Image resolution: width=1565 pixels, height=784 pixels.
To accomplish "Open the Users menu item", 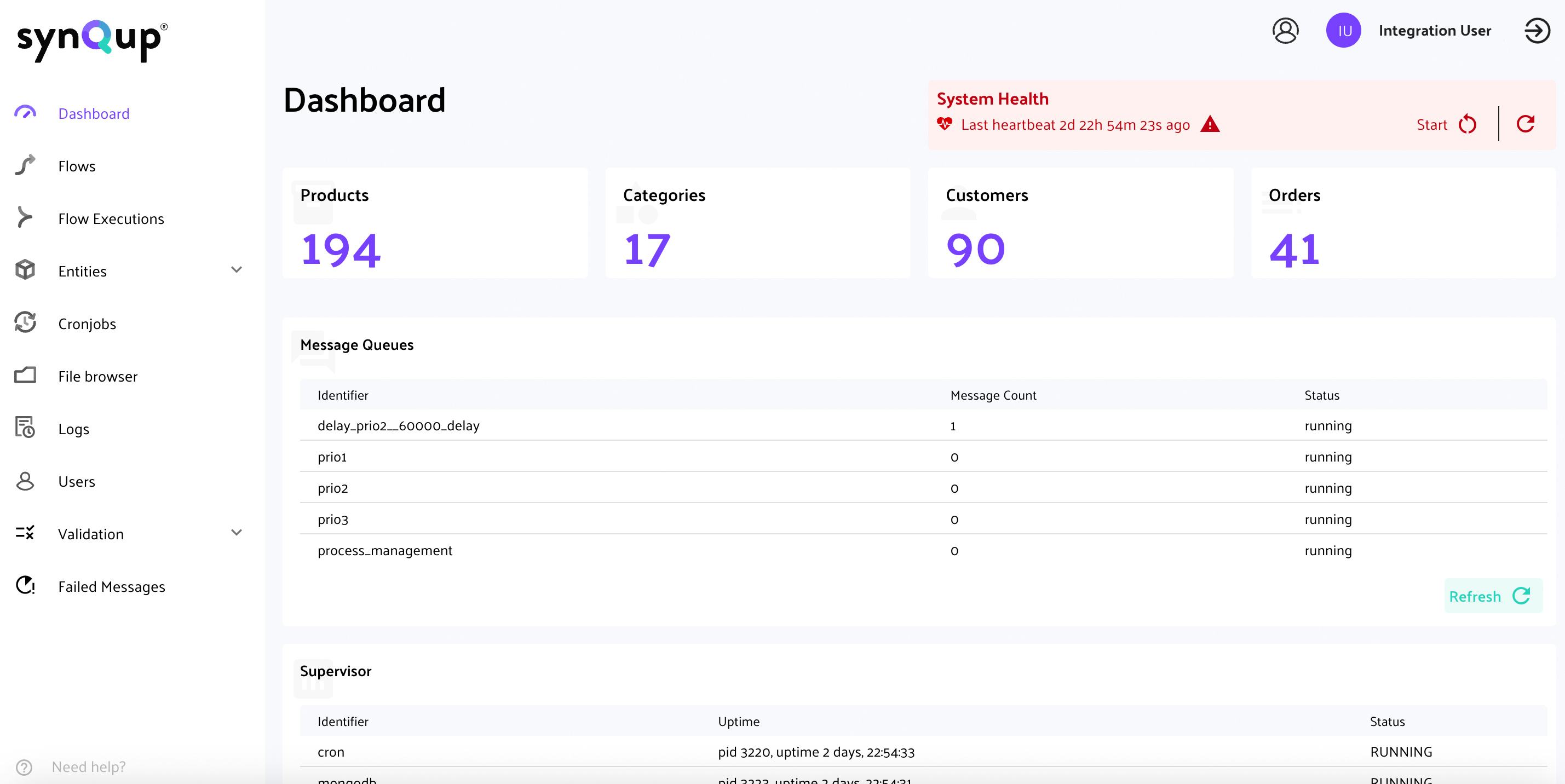I will pos(77,482).
